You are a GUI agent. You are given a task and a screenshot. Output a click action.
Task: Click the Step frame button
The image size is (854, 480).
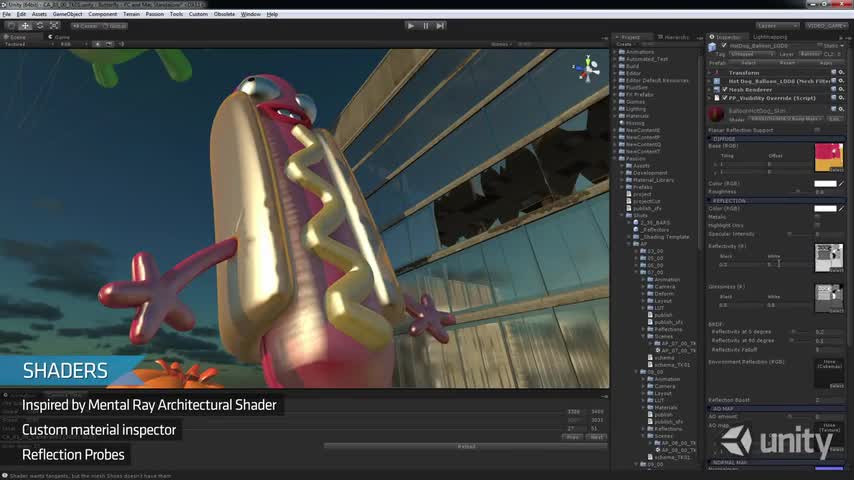coord(440,26)
